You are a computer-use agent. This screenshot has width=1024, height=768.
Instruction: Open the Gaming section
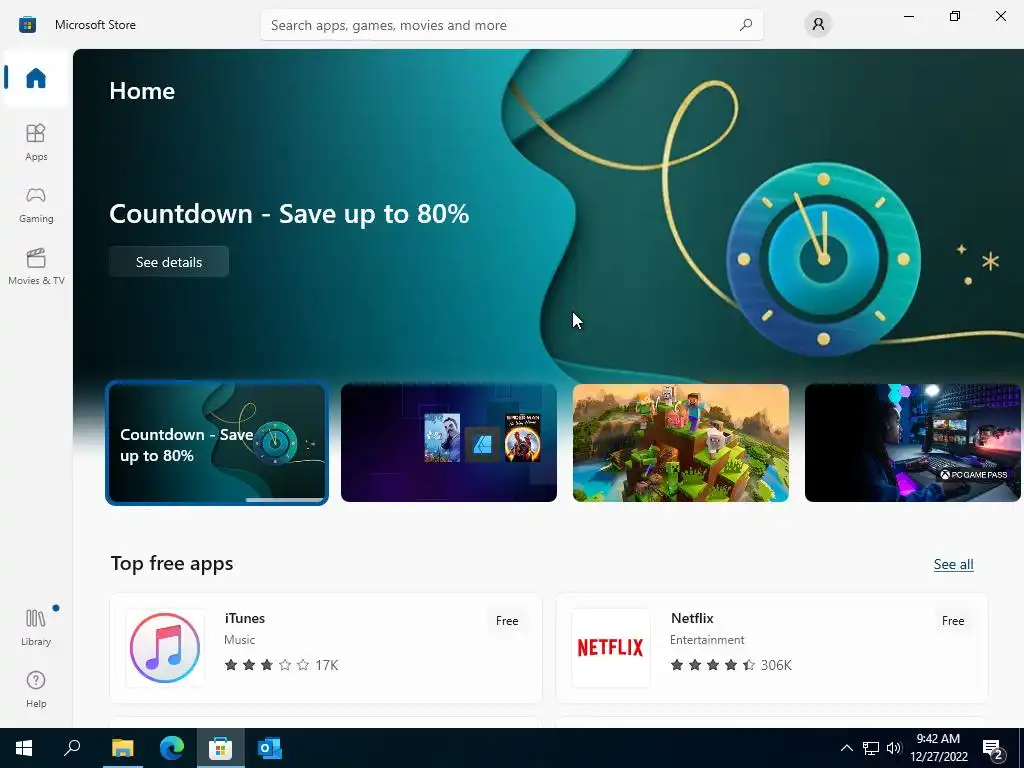36,204
